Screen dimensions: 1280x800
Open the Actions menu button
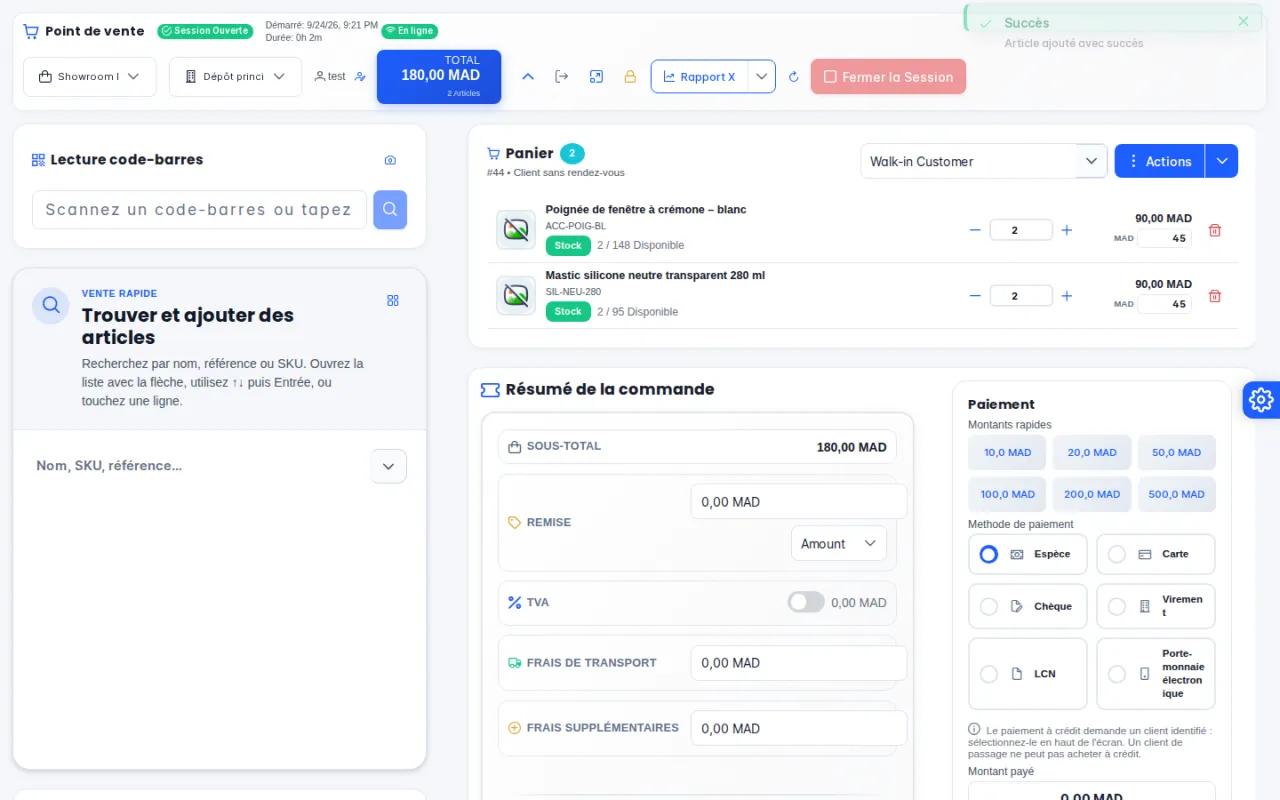[1160, 161]
